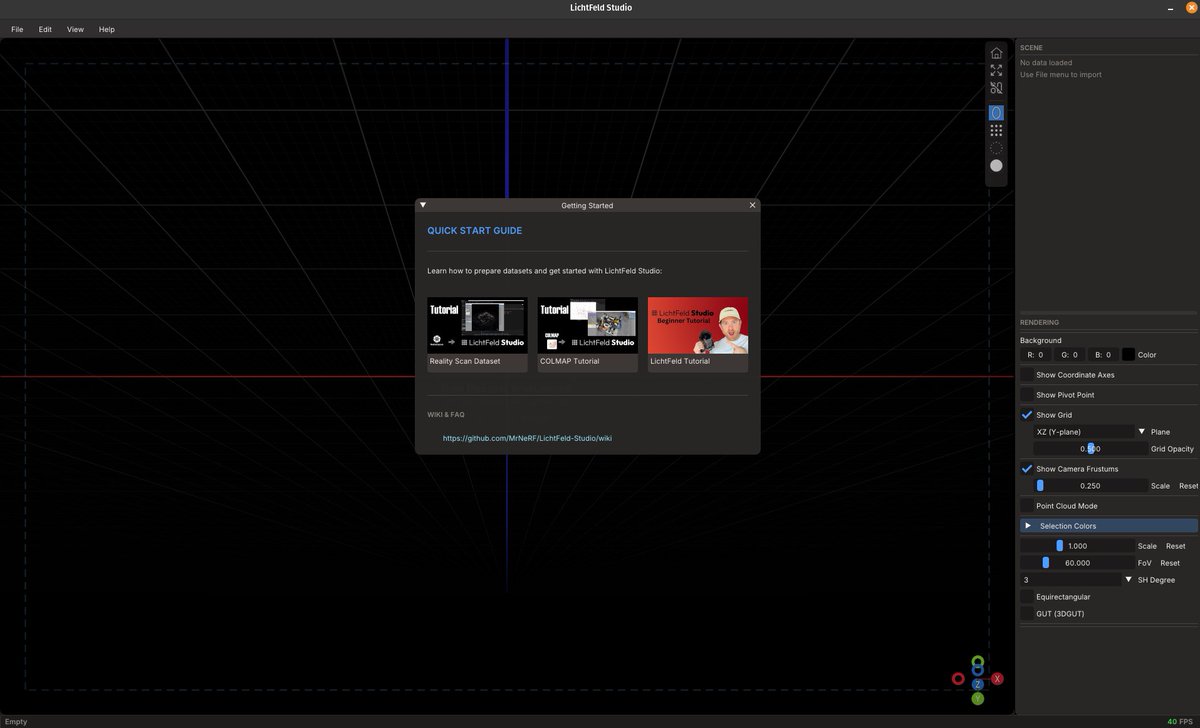Image resolution: width=1200 pixels, height=728 pixels.
Task: Click the Home view icon in viewport toolbar
Action: [x=996, y=53]
